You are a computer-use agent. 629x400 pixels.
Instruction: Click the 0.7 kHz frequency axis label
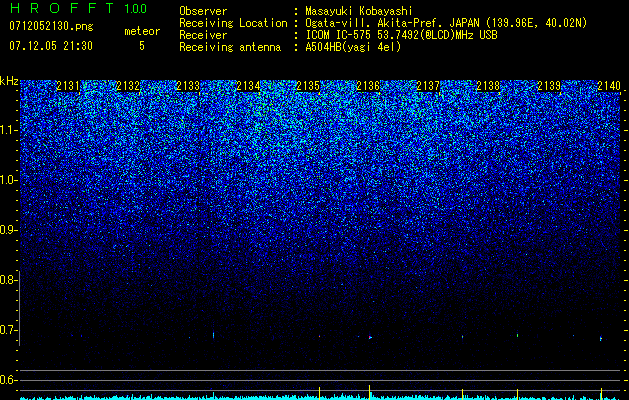click(x=7, y=330)
